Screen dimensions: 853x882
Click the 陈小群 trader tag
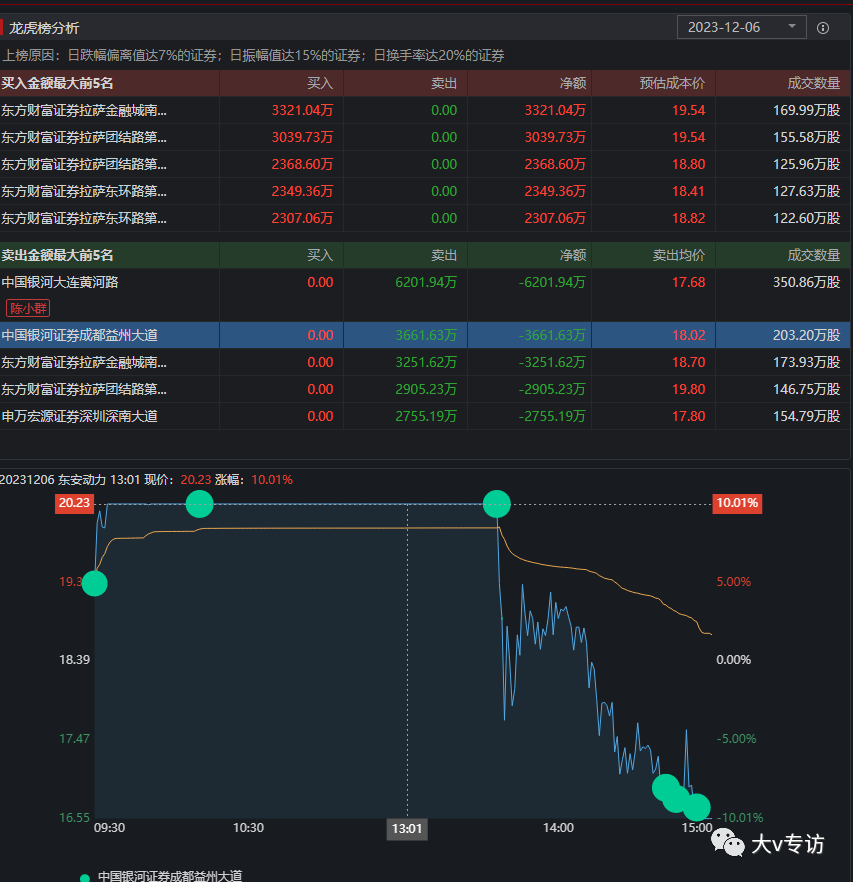(x=28, y=308)
